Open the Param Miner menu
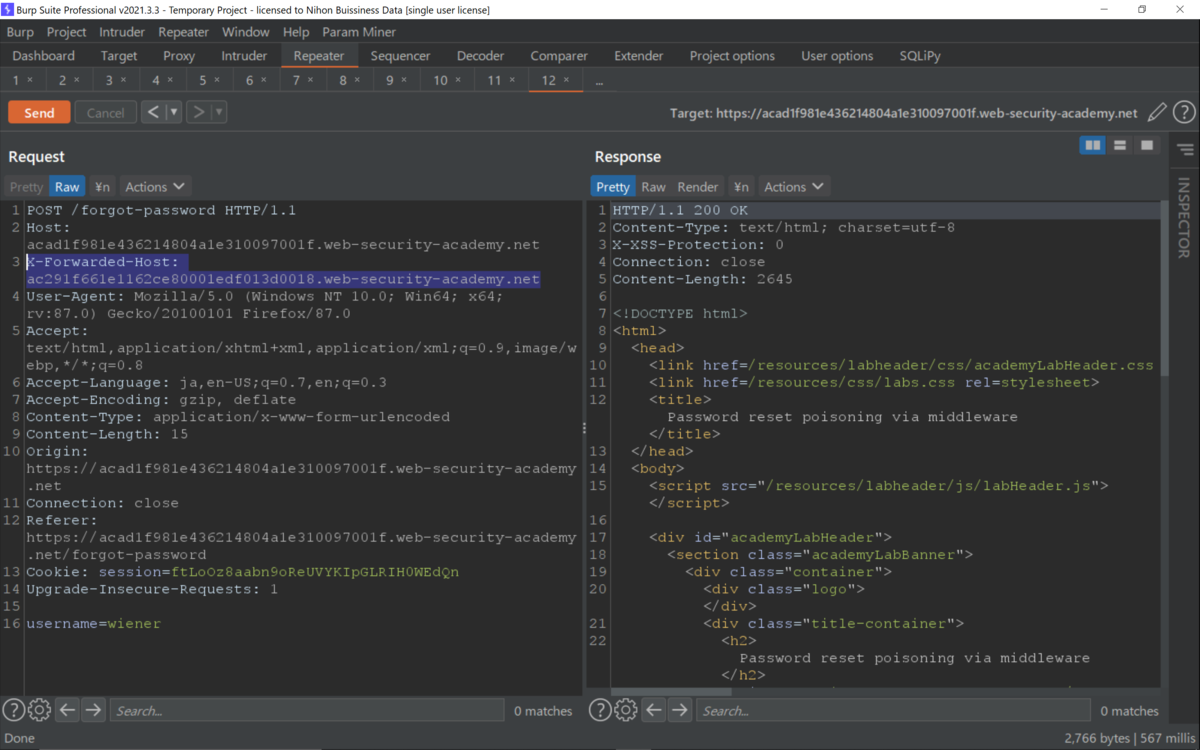 [x=359, y=32]
